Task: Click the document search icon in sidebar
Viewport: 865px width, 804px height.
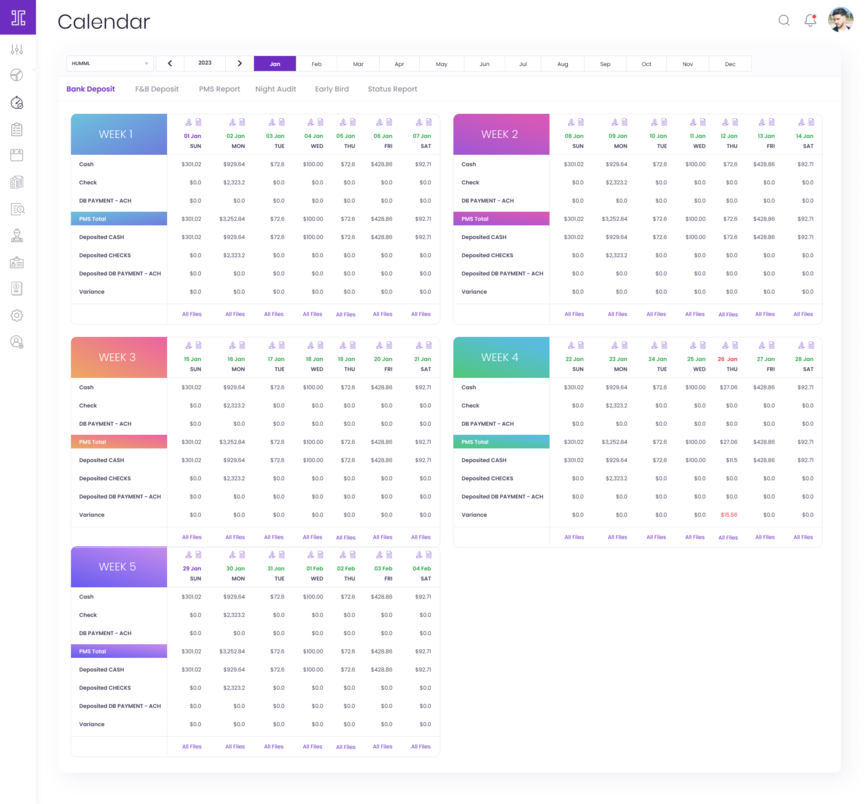Action: (17, 209)
